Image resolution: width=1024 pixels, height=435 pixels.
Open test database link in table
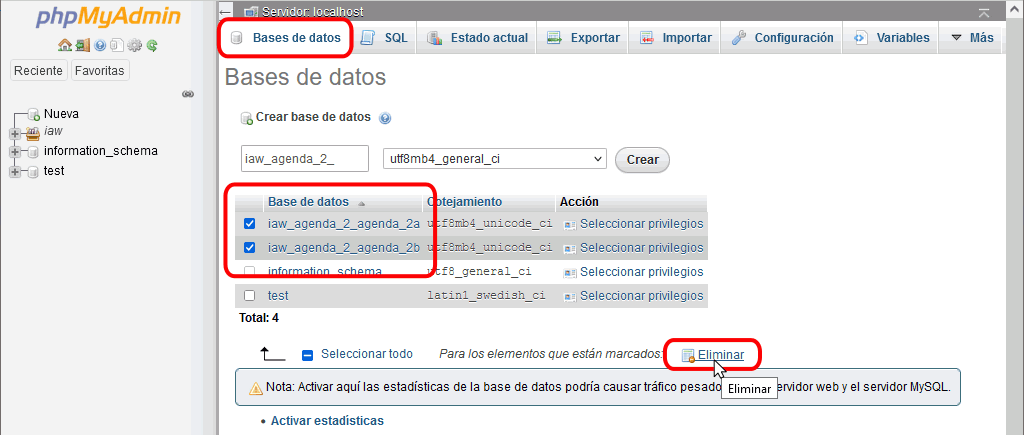(278, 296)
